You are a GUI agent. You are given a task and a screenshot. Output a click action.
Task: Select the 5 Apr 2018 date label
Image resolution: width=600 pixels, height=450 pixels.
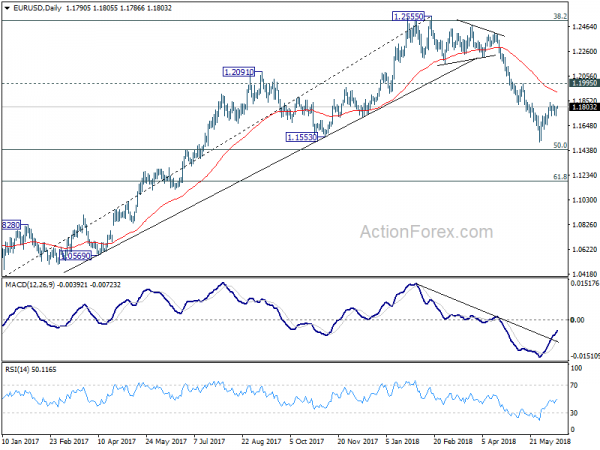point(499,441)
